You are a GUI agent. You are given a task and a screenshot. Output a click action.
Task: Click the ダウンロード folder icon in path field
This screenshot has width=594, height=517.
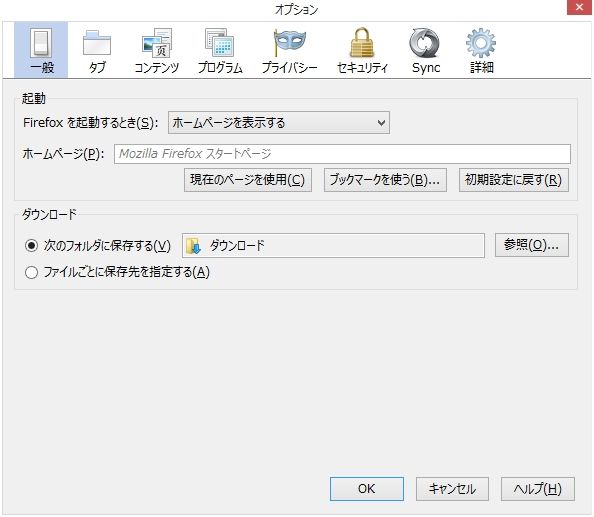coord(193,246)
